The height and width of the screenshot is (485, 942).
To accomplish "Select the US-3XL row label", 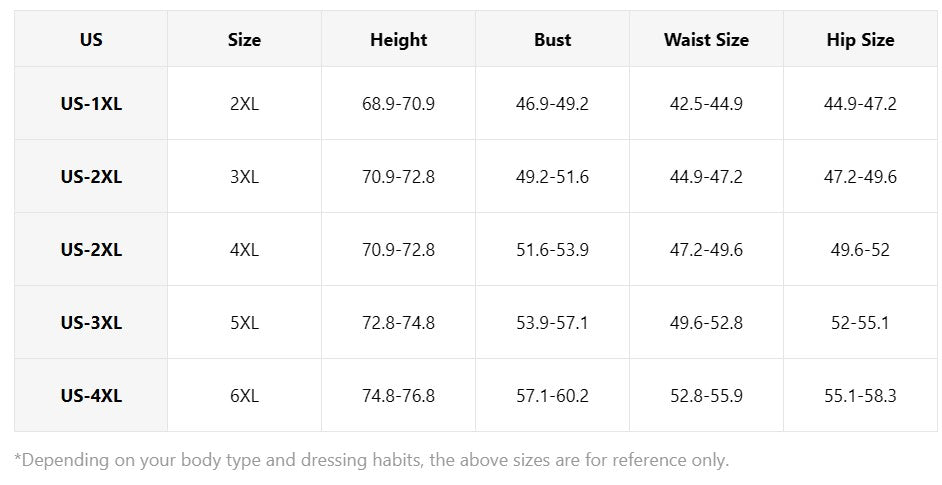I will coord(91,323).
